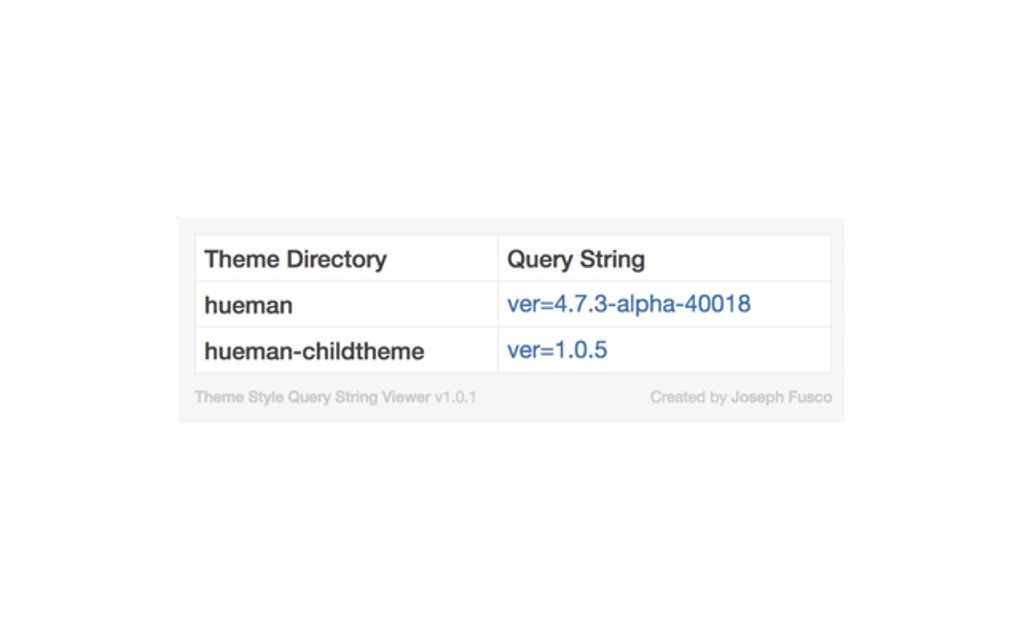
Task: Click Joseph Fusco author name
Action: point(779,396)
